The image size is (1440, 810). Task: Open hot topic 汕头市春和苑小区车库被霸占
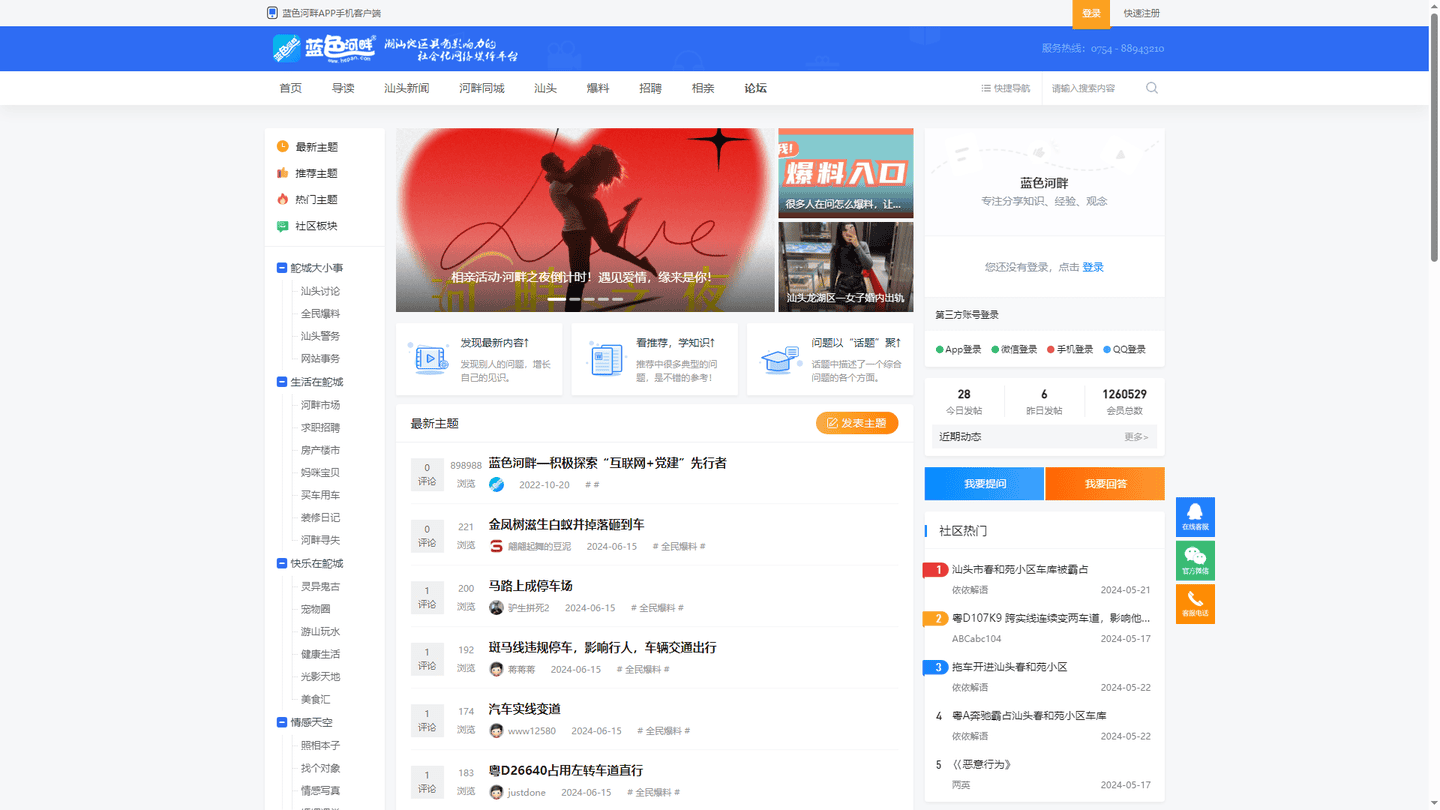pyautogui.click(x=1020, y=569)
